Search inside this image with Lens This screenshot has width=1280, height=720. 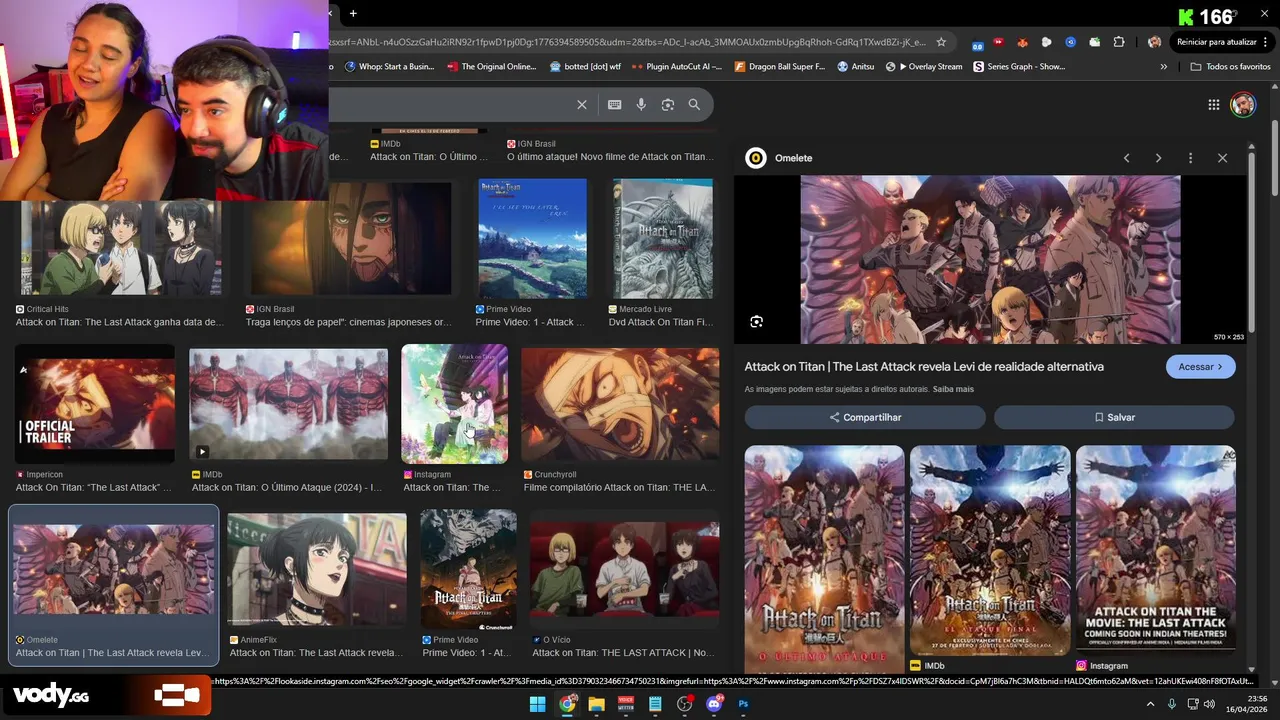(x=757, y=321)
